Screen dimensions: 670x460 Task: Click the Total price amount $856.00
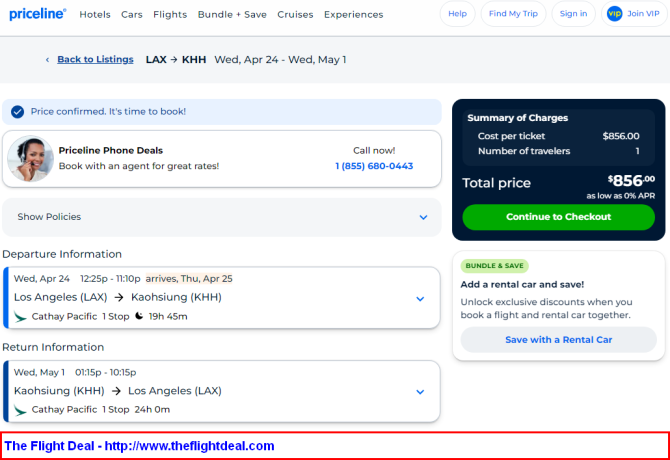[631, 181]
